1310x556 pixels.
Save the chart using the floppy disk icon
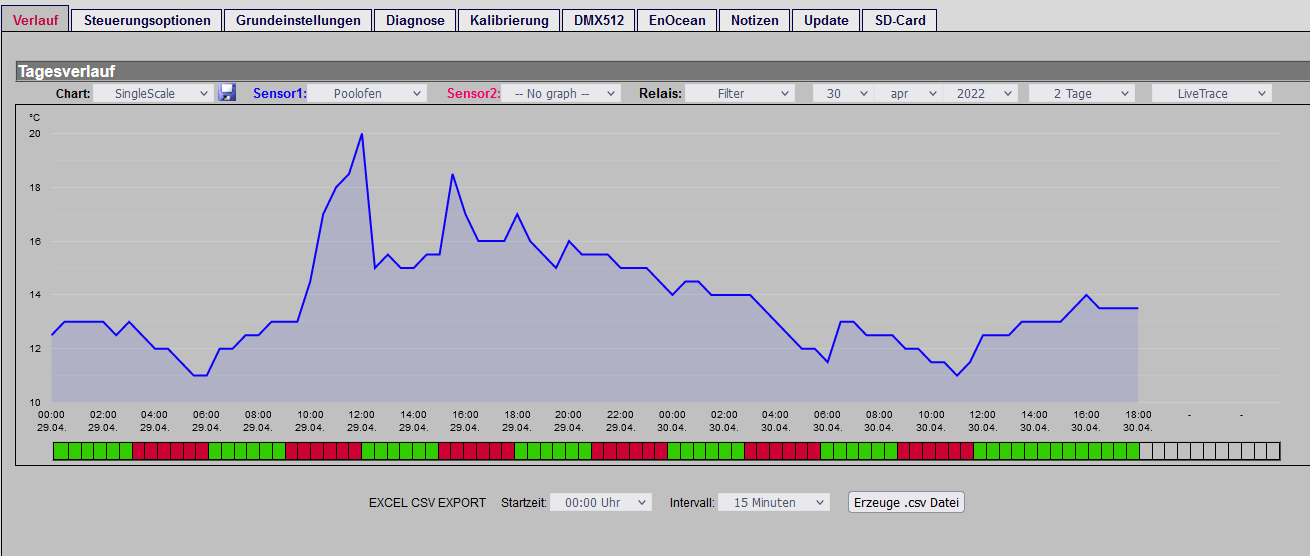coord(227,93)
